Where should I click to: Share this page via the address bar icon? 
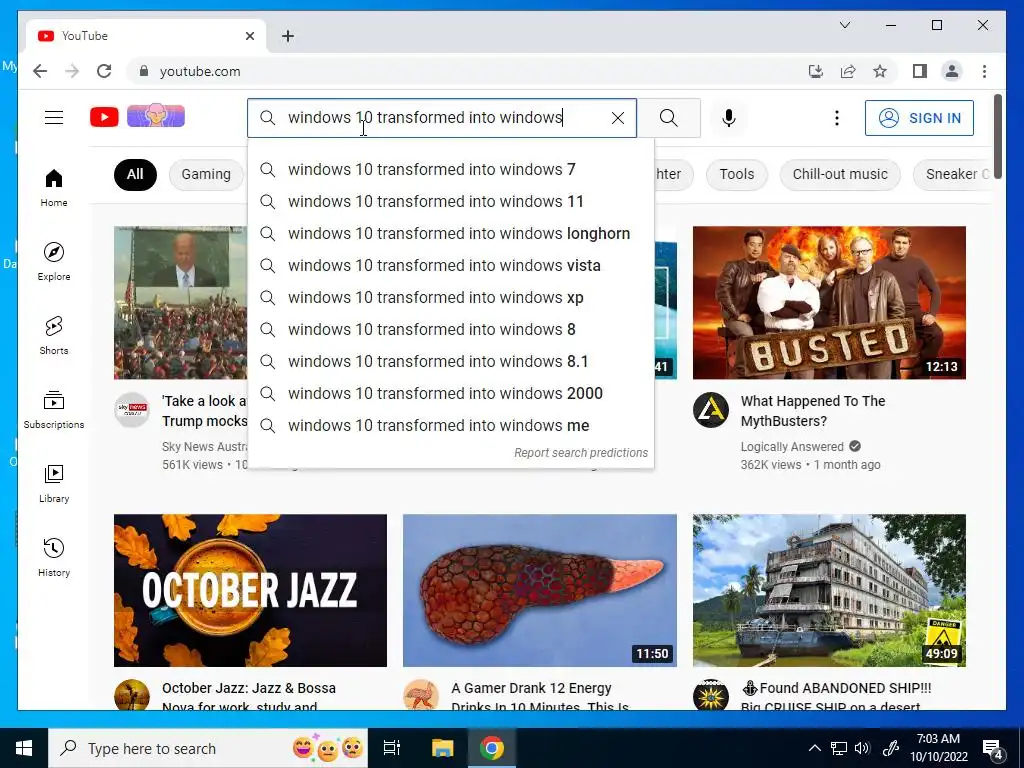coord(848,71)
